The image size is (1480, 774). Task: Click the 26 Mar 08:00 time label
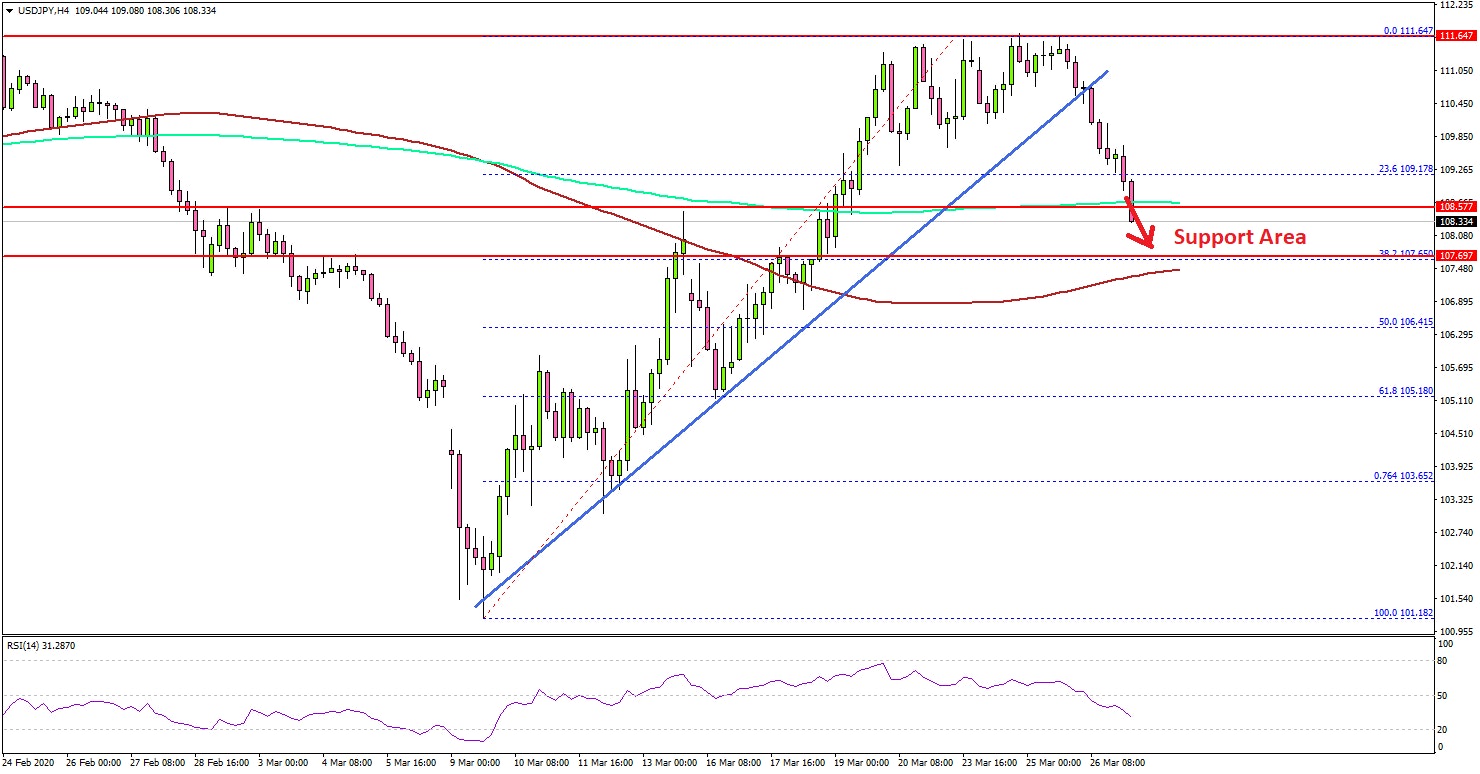point(1115,762)
